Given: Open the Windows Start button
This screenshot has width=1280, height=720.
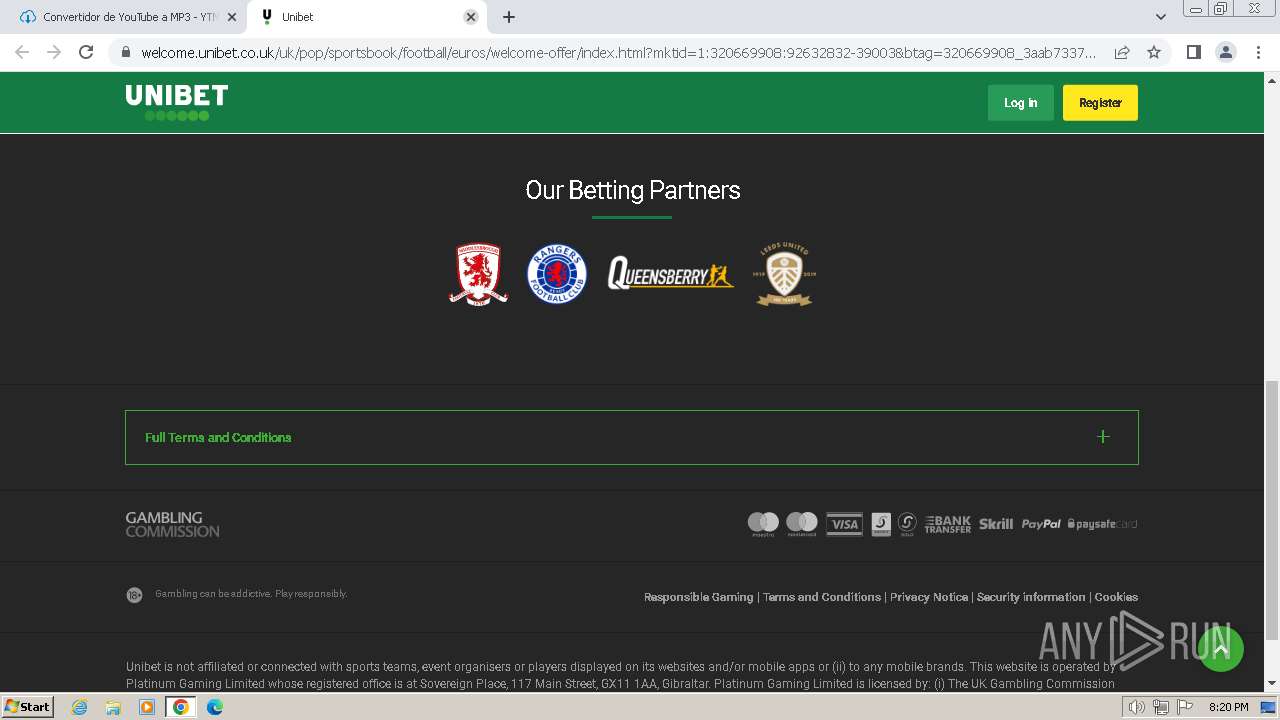Looking at the screenshot, I should point(28,706).
